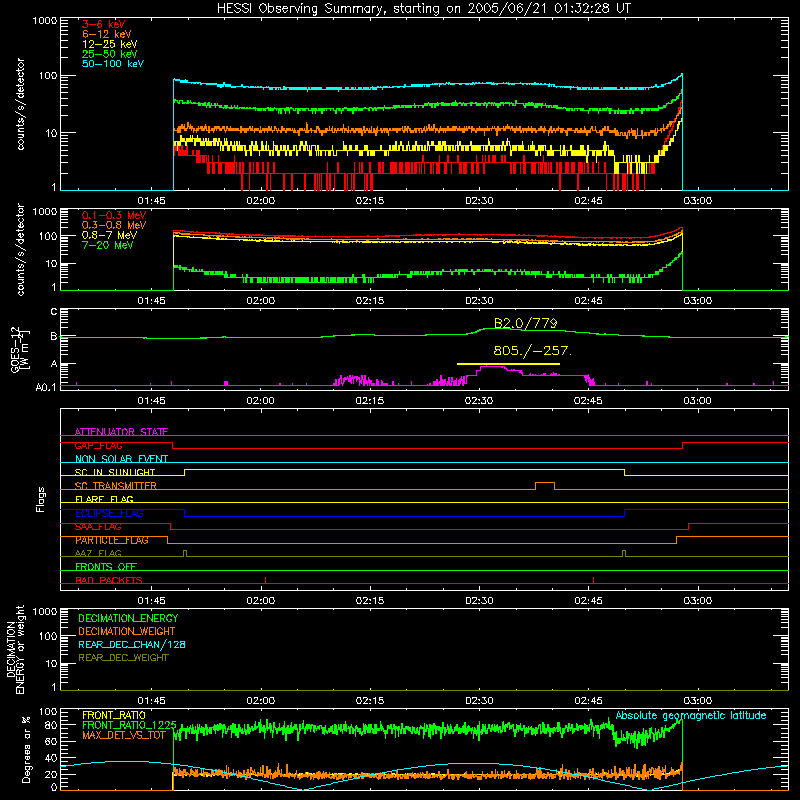Select the orange 6-12 keV legend label
Viewport: 800px width, 800px height.
coord(106,34)
